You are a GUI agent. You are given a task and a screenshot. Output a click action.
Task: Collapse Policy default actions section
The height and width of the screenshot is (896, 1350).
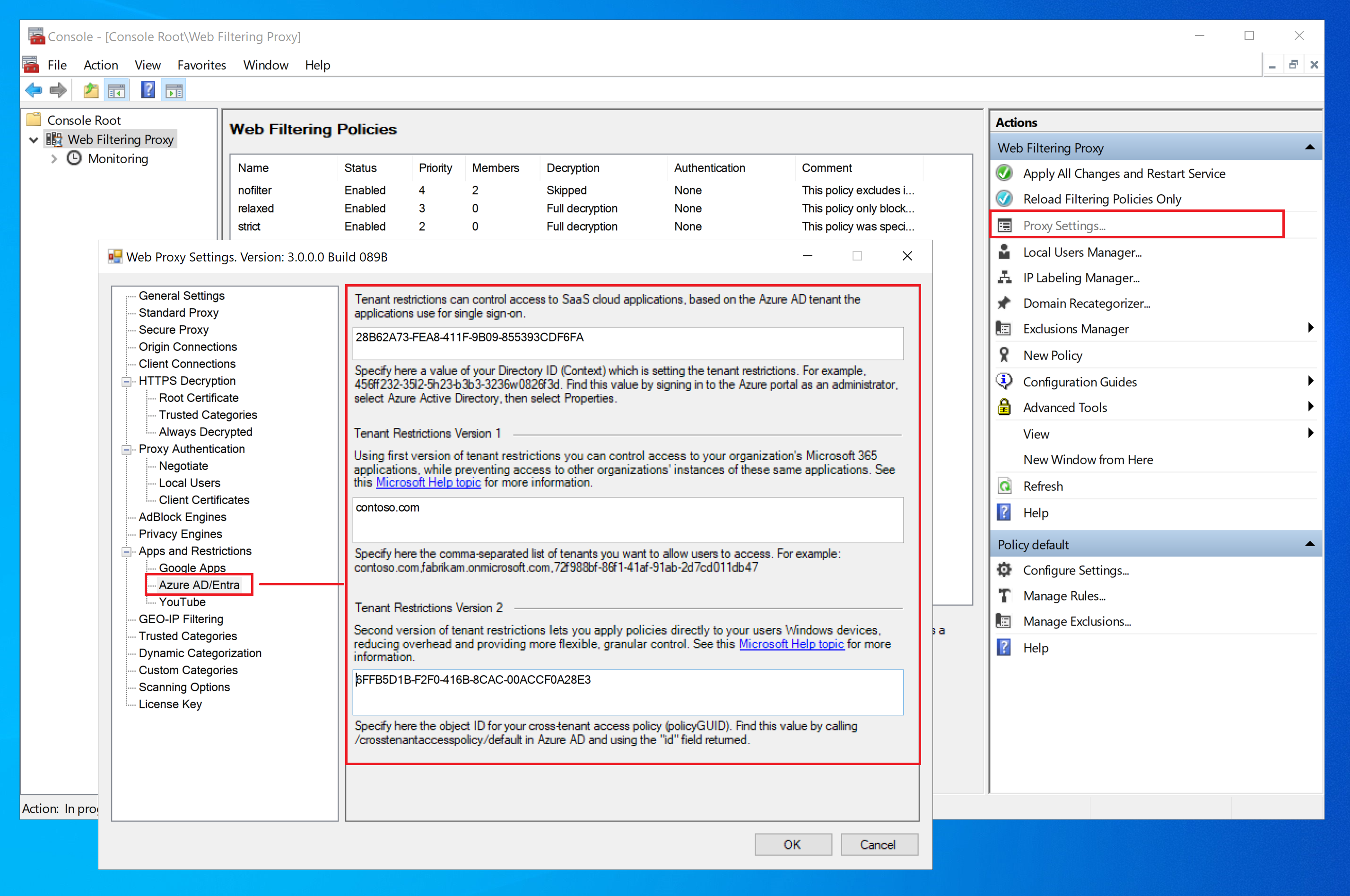[x=1309, y=545]
